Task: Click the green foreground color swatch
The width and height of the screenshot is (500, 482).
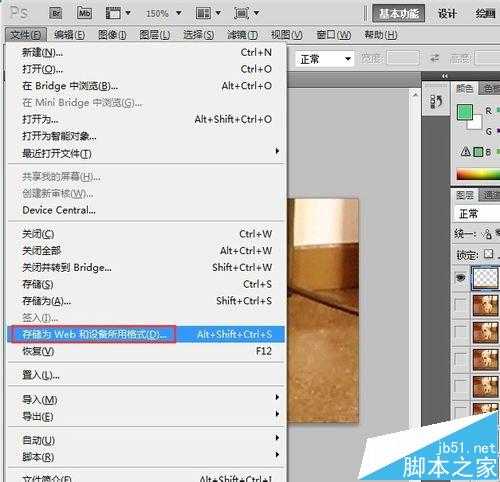Action: pos(464,112)
